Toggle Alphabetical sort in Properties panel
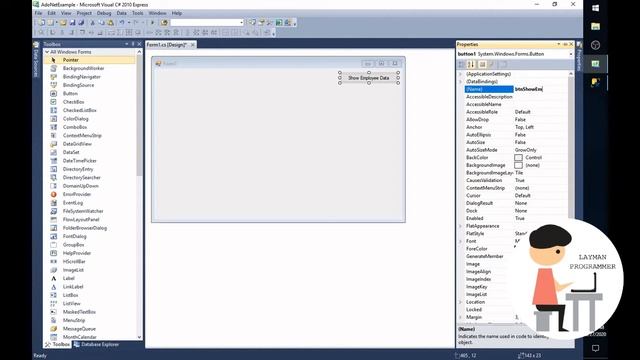Image resolution: width=640 pixels, height=360 pixels. pyautogui.click(x=471, y=64)
